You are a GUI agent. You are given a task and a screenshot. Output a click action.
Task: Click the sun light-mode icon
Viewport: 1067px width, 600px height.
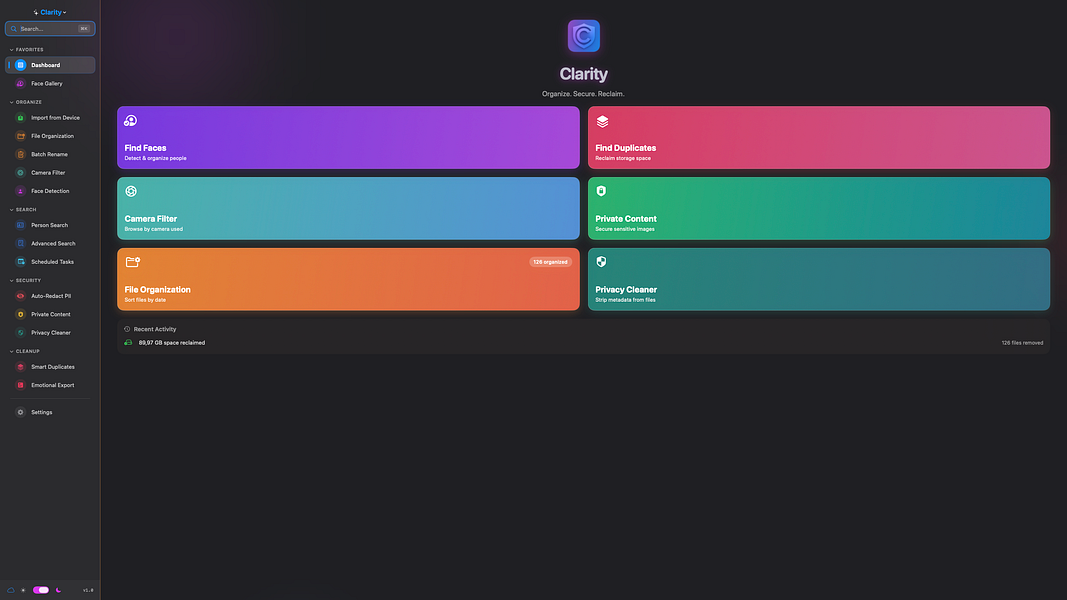click(23, 590)
